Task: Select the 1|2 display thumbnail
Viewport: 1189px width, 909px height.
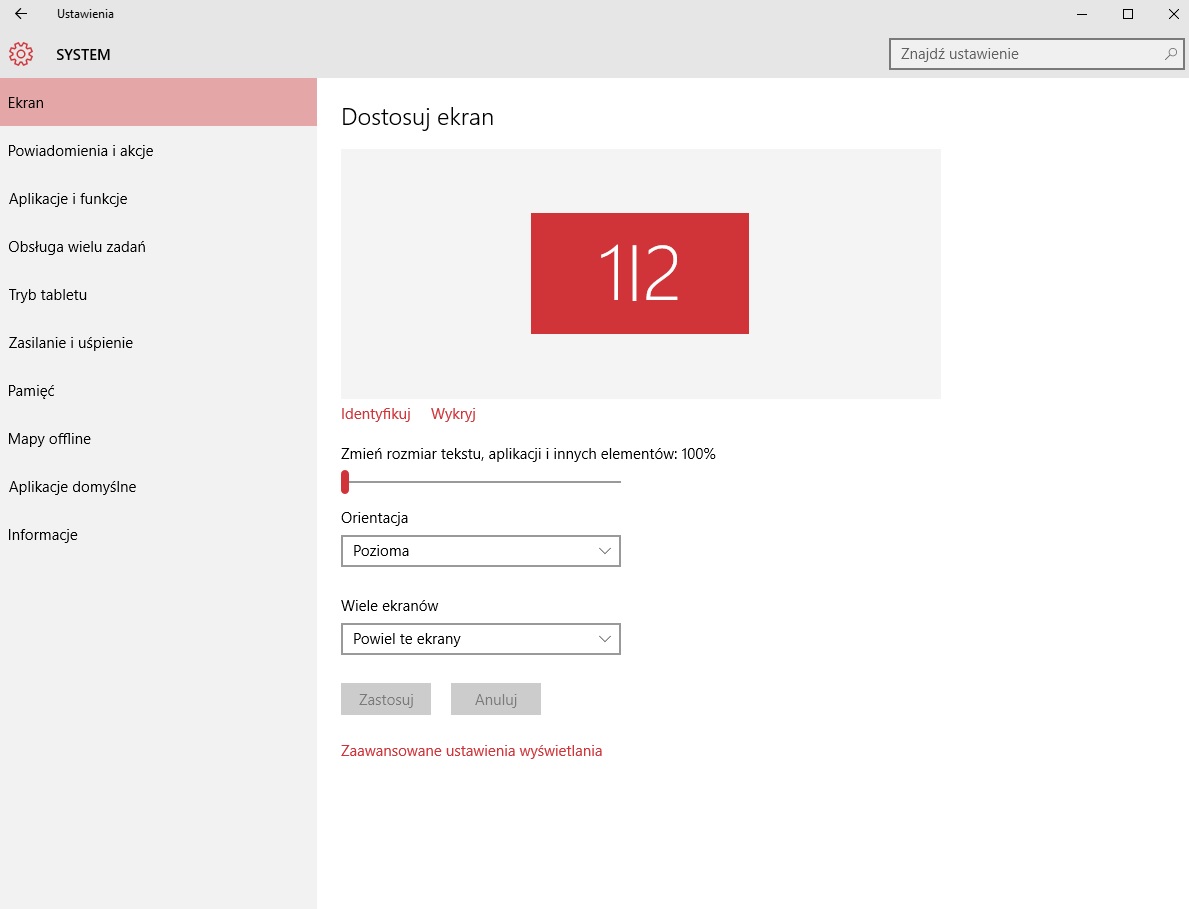Action: point(639,273)
